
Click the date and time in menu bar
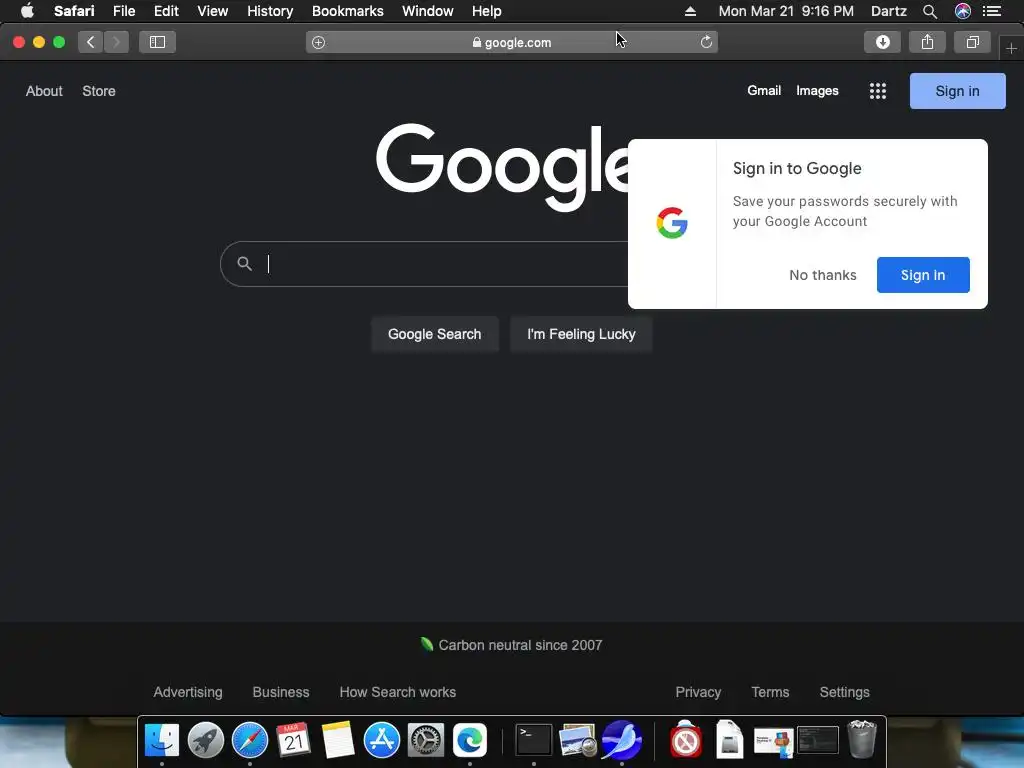point(786,11)
